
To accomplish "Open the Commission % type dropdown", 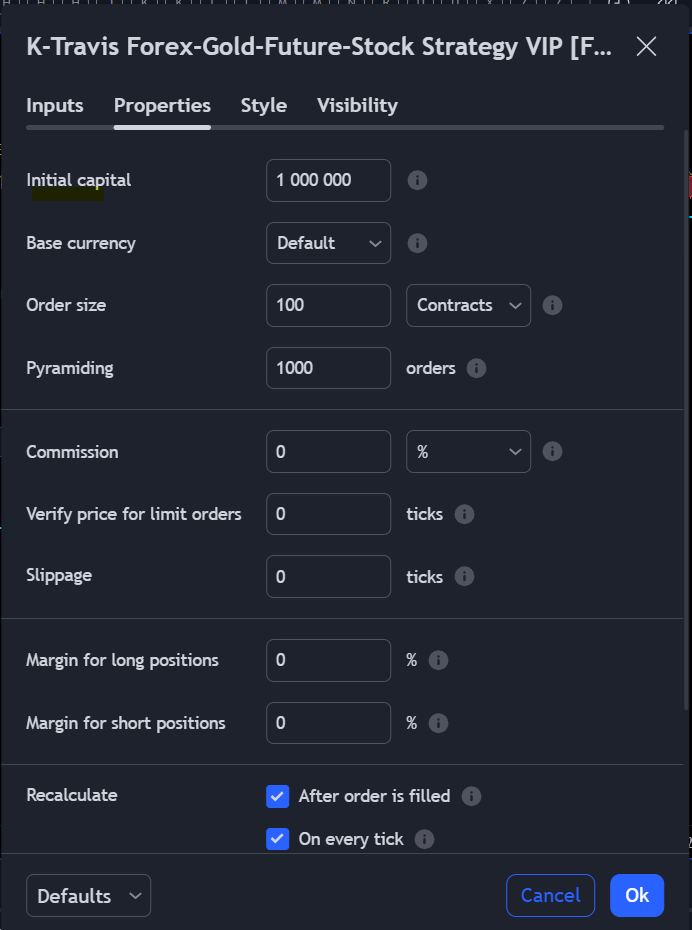I will [x=468, y=452].
